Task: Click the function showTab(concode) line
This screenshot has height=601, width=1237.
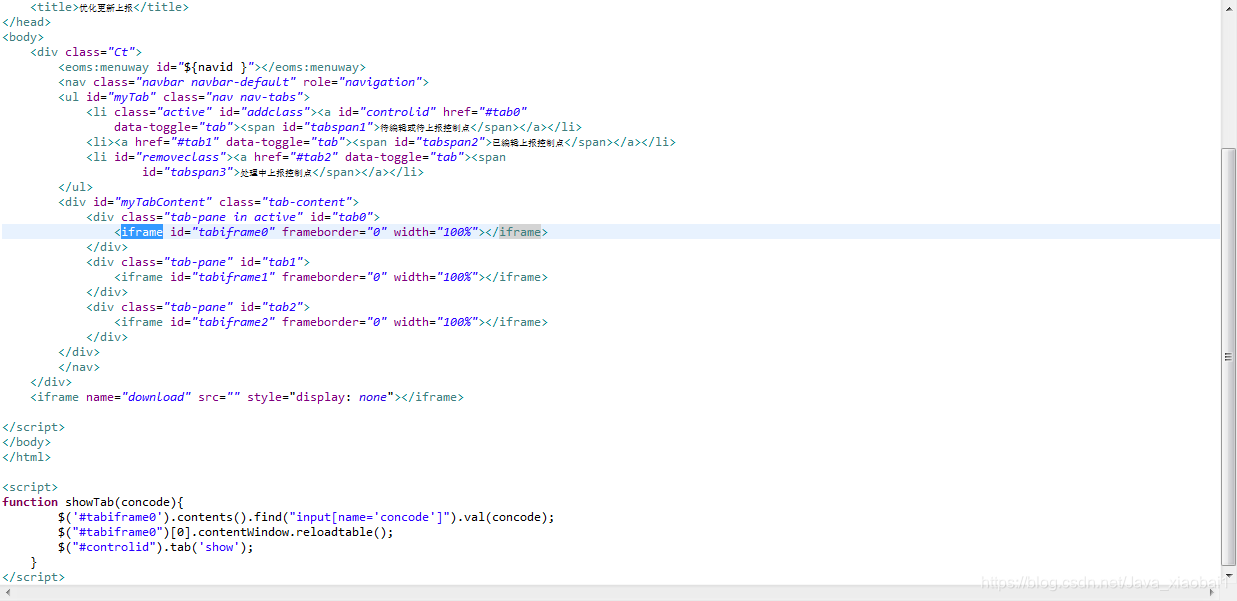Action: tap(93, 502)
